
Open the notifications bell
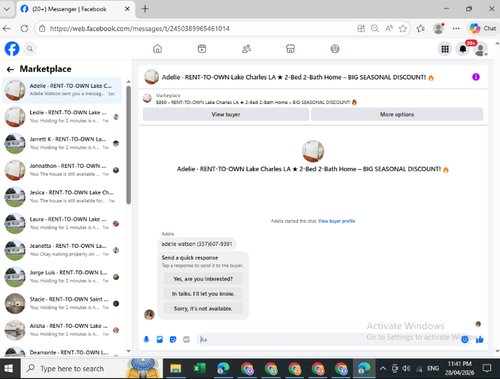click(463, 49)
